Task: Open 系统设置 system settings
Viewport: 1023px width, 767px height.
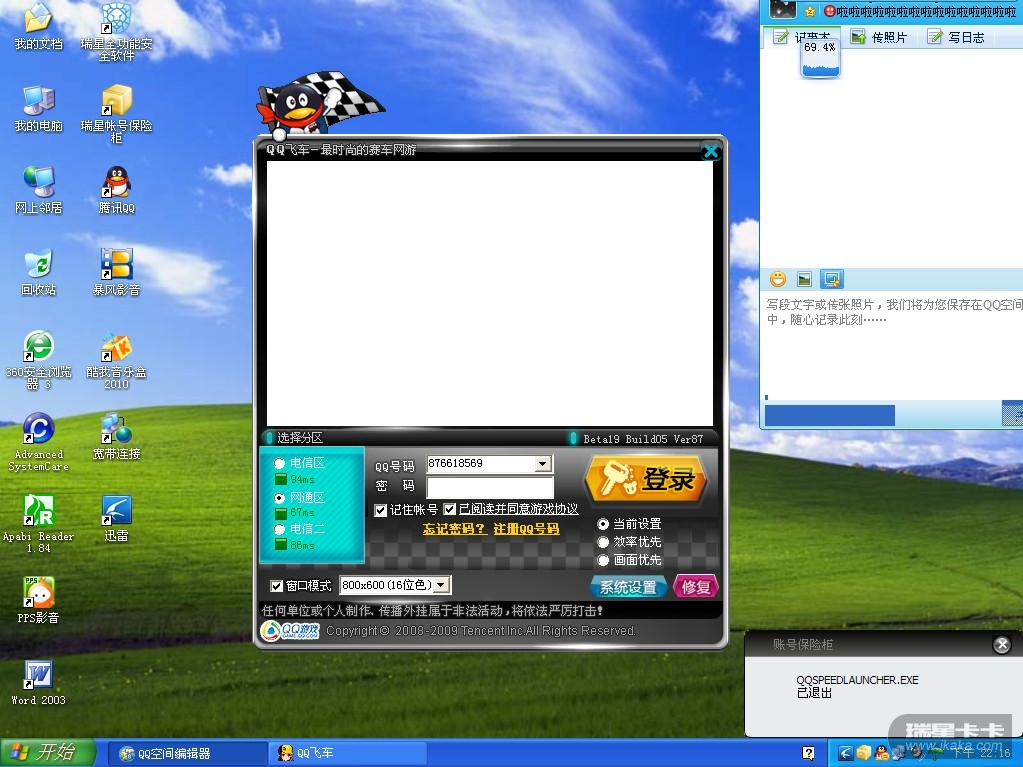Action: pos(629,587)
